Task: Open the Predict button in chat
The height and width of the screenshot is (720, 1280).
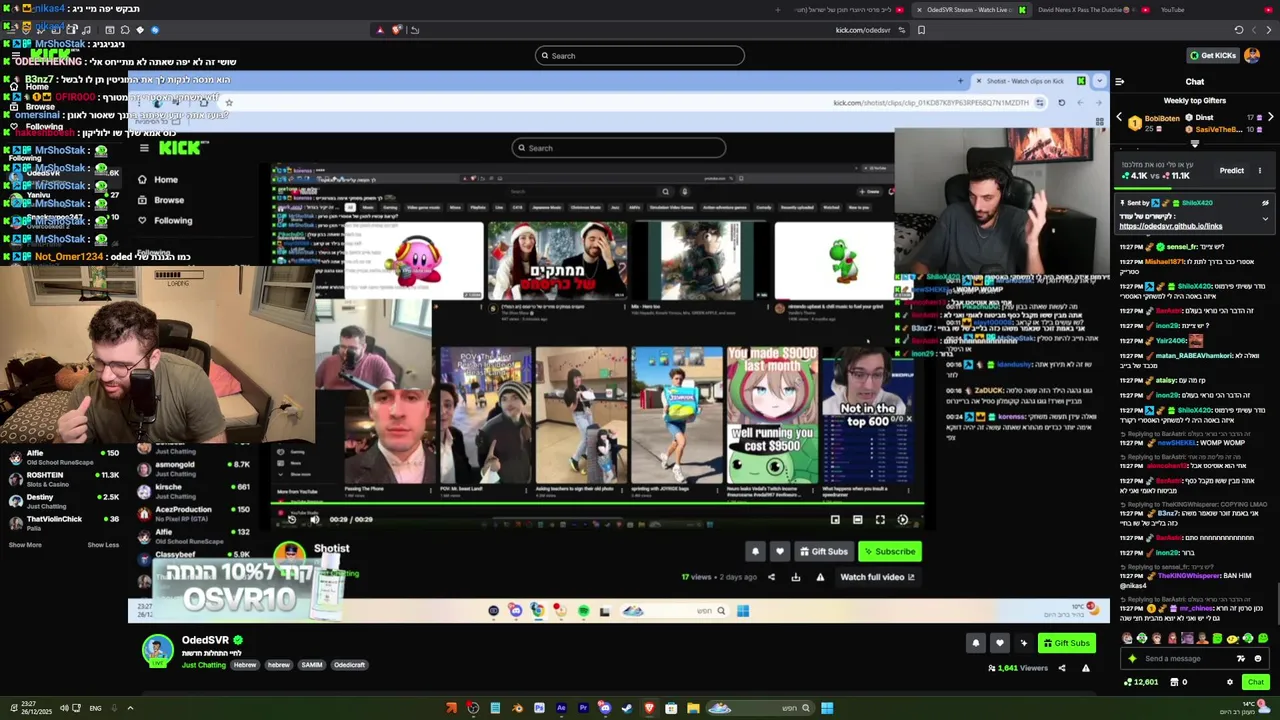Action: click(1231, 171)
